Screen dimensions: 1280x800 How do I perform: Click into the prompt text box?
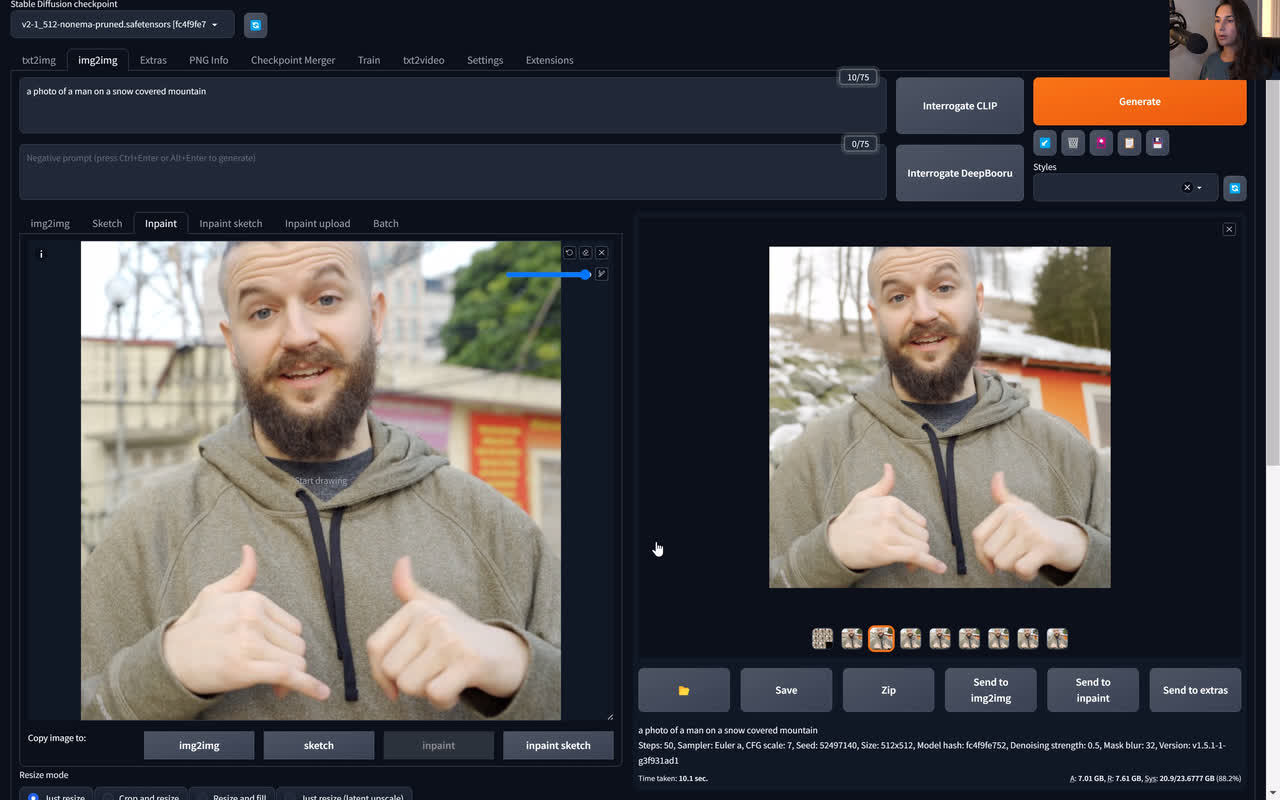(x=453, y=105)
